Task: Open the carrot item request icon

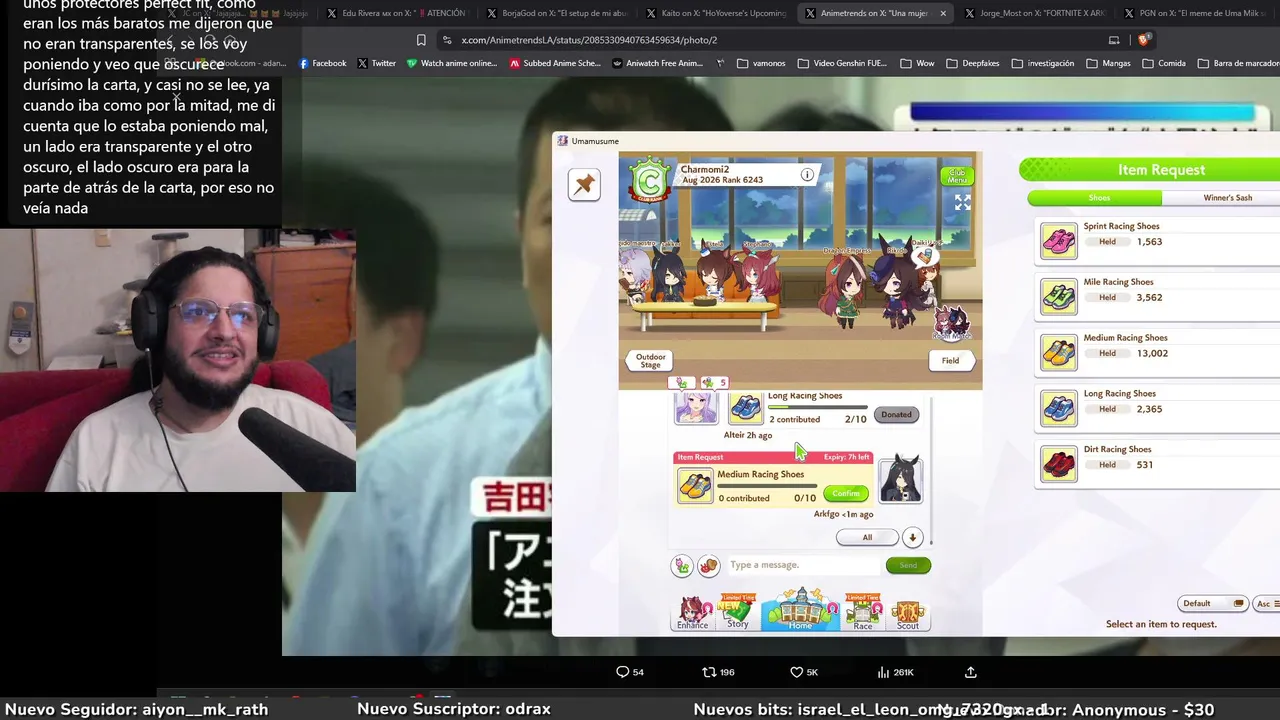Action: click(x=681, y=566)
